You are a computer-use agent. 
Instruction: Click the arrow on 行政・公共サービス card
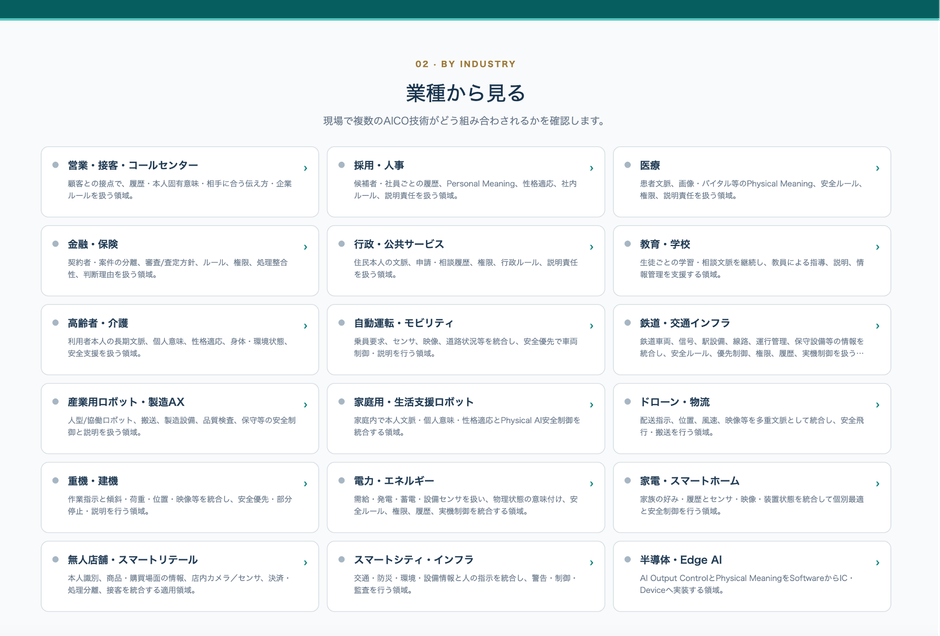point(591,247)
